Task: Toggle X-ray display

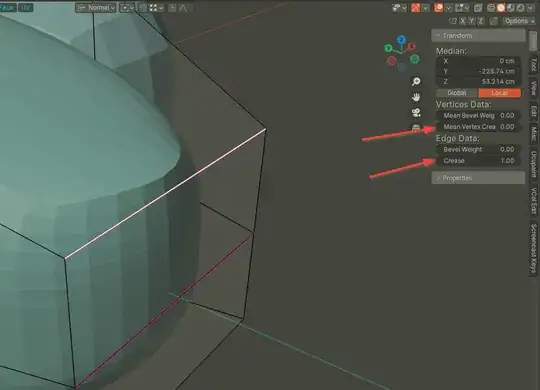Action: [478, 8]
